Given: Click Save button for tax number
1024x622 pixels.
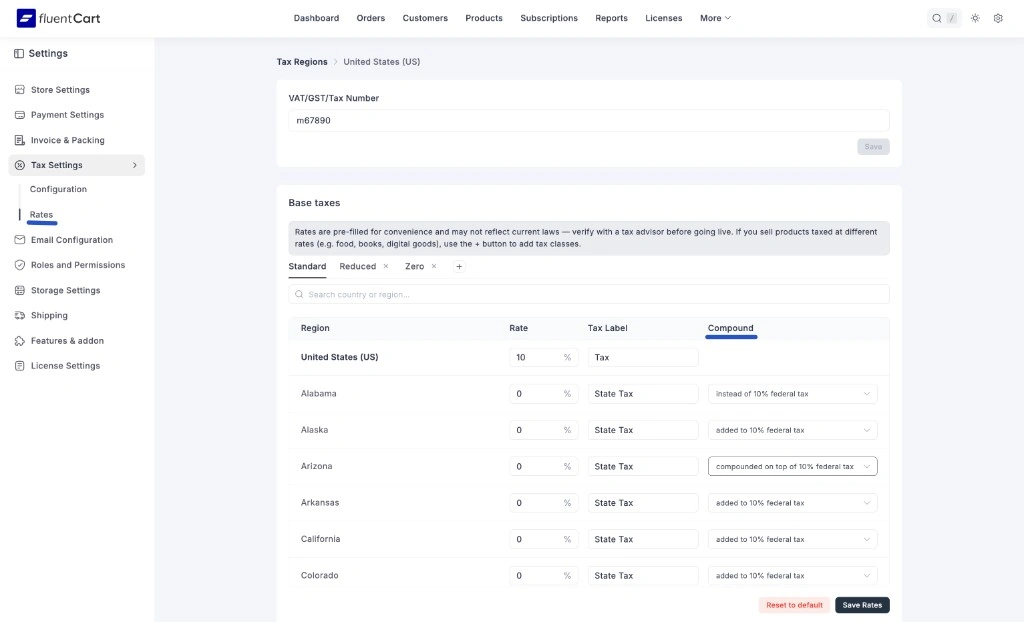Looking at the screenshot, I should coord(873,146).
